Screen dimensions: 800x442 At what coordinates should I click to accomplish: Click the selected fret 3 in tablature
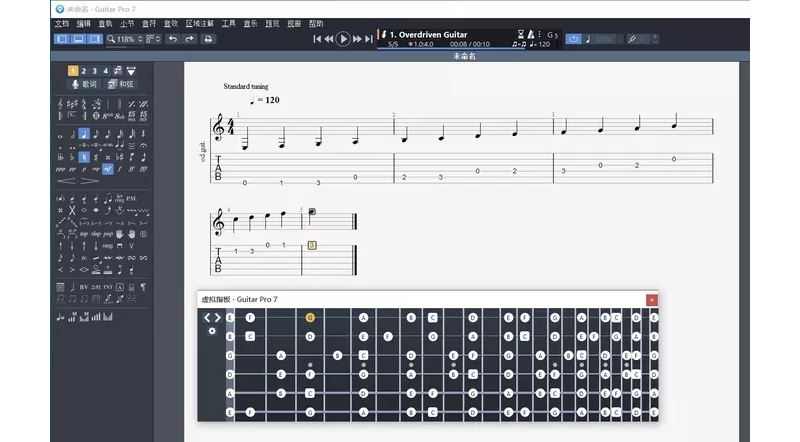312,245
